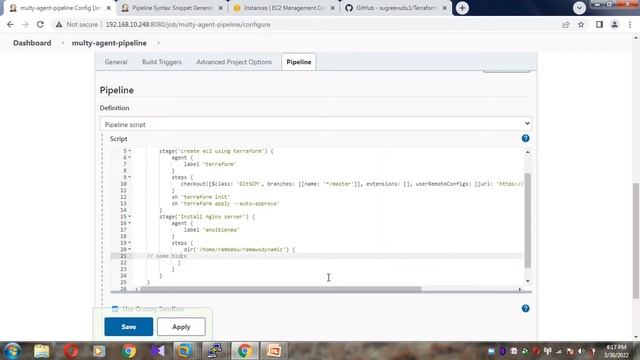Reload the Jenkins configure page
This screenshot has height=360, width=640.
(40, 24)
